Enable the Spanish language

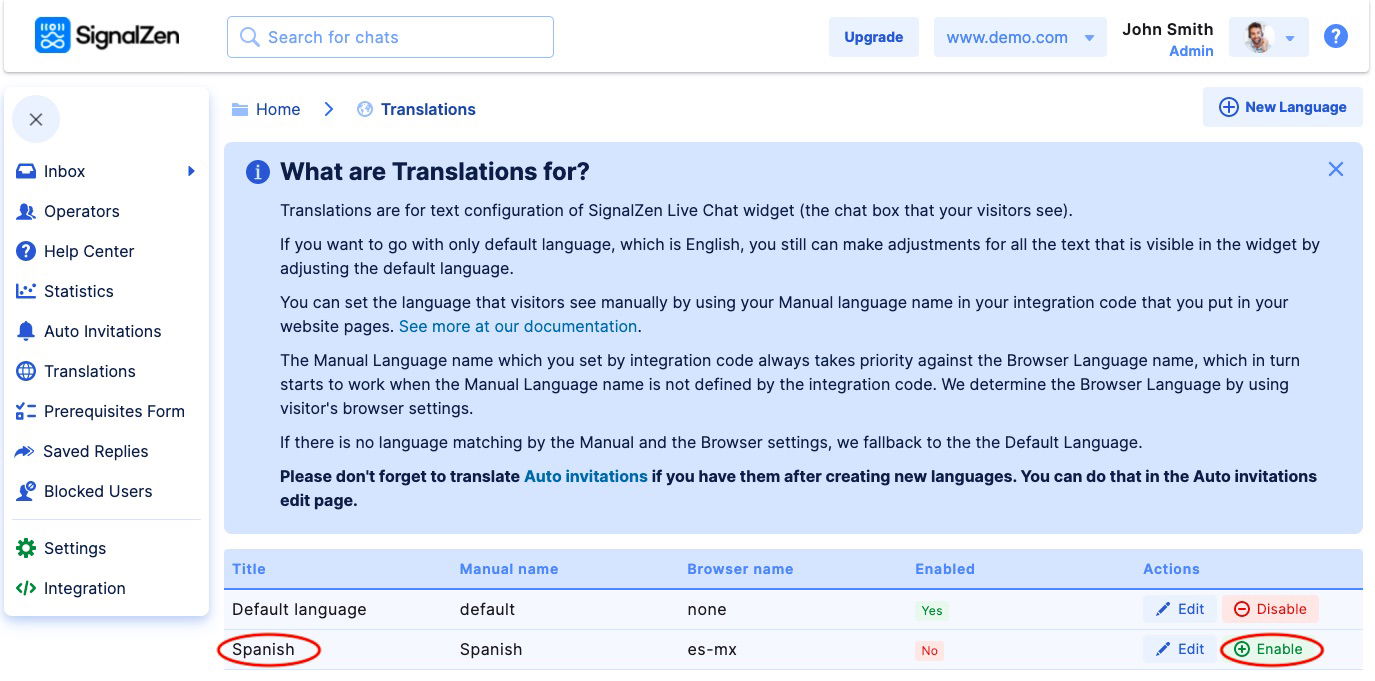coord(1270,649)
